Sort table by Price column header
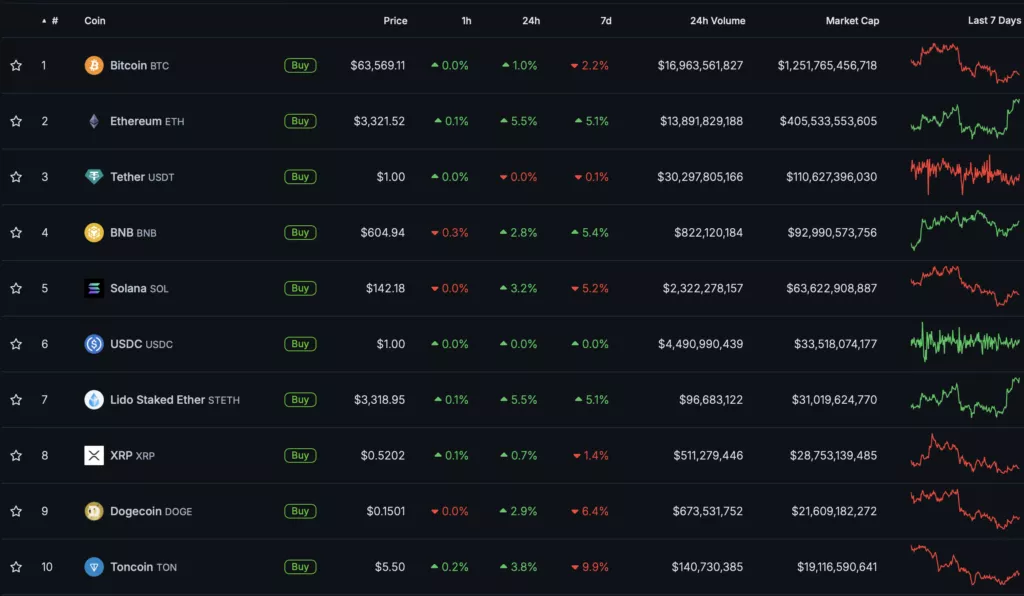Image resolution: width=1024 pixels, height=596 pixels. 395,21
